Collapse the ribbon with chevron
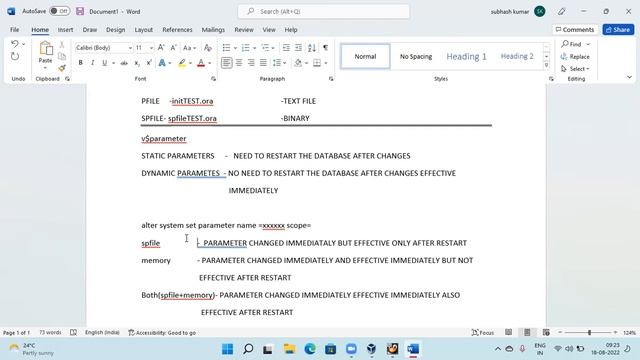Image resolution: width=640 pixels, height=360 pixels. pos(629,77)
